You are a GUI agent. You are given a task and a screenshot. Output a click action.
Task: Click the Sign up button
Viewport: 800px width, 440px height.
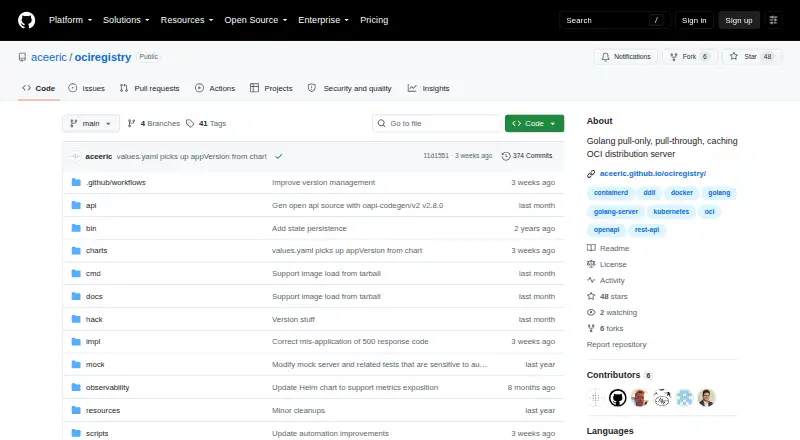(x=739, y=20)
